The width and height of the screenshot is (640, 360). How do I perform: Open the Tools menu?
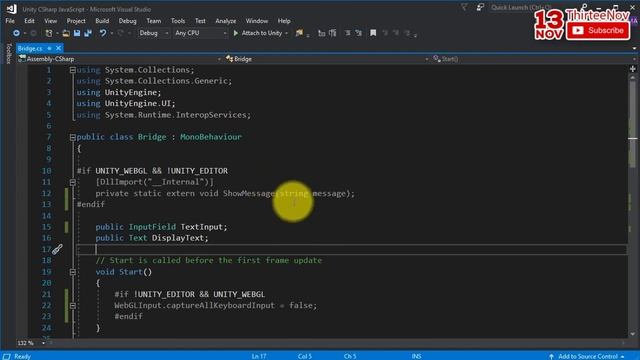click(x=178, y=21)
